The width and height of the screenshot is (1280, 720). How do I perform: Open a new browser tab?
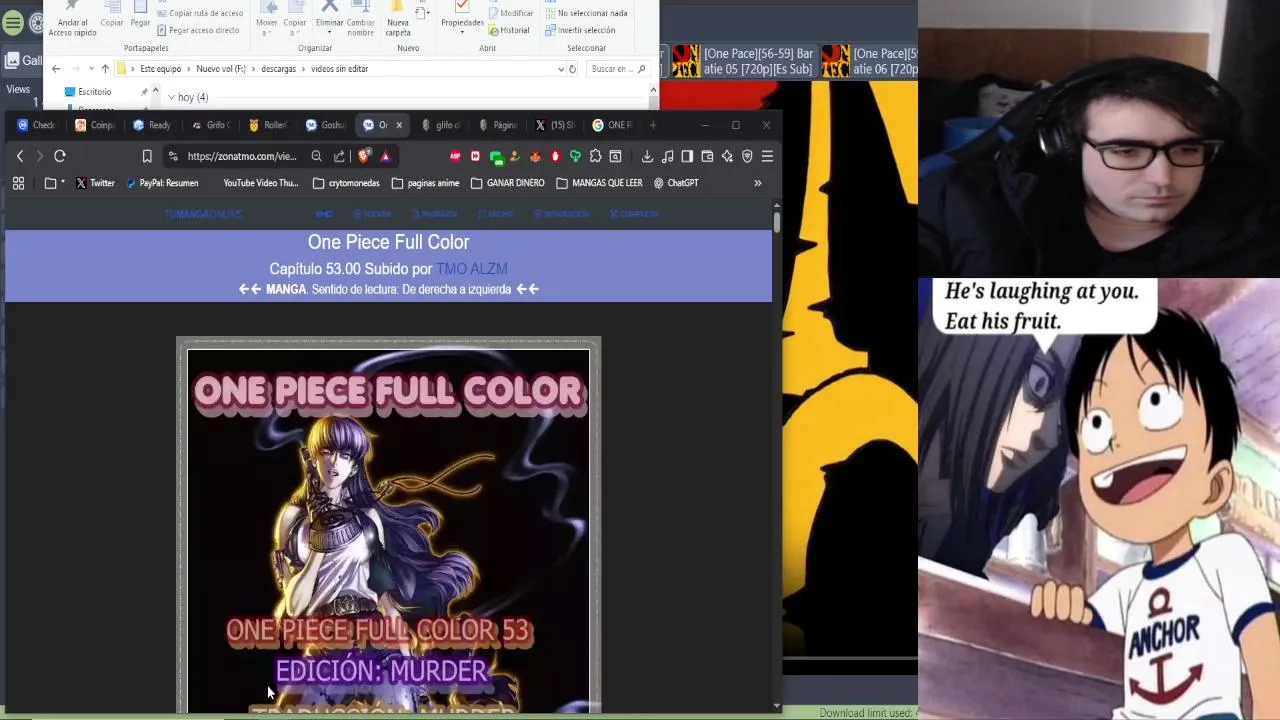tap(653, 125)
